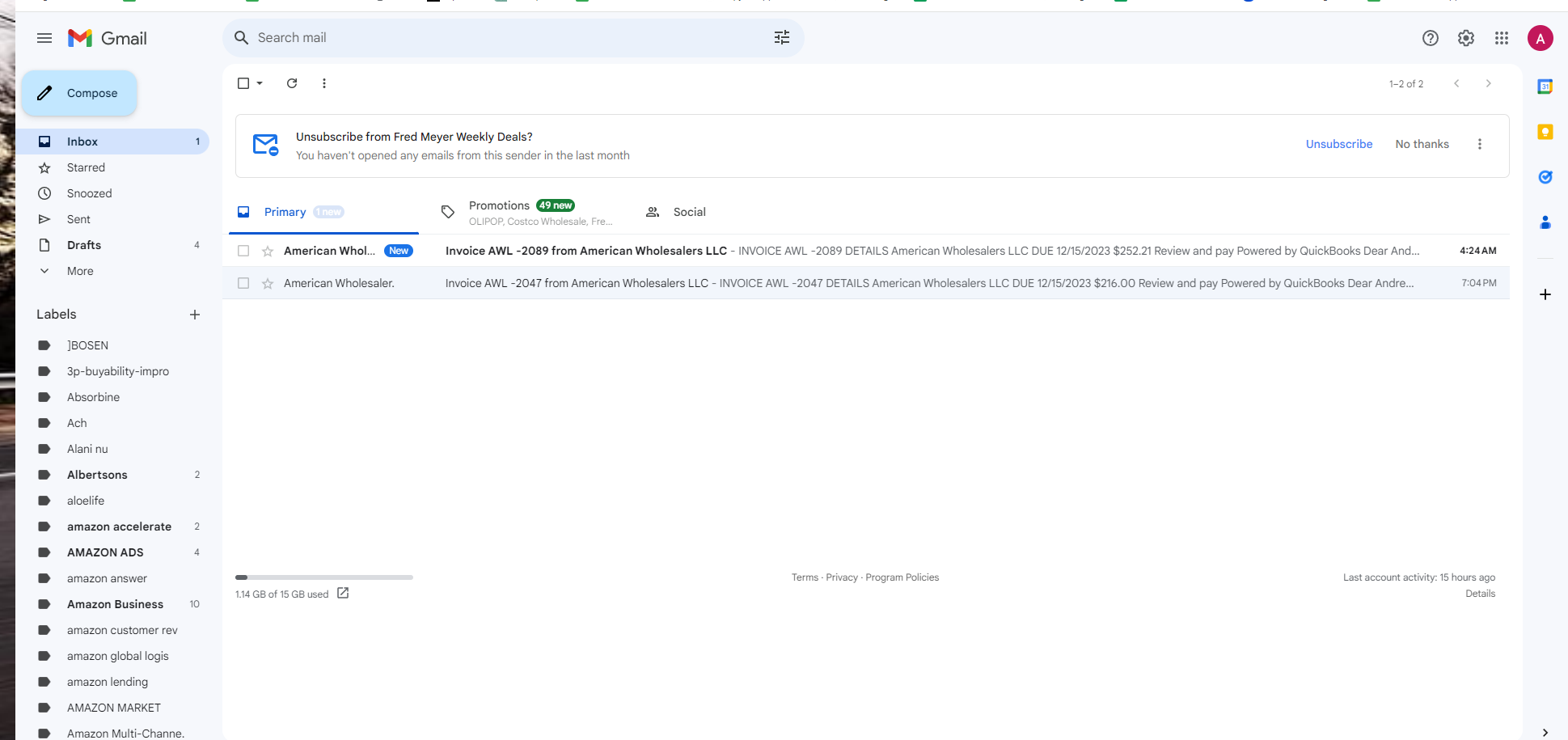Compose a new email

click(x=79, y=93)
